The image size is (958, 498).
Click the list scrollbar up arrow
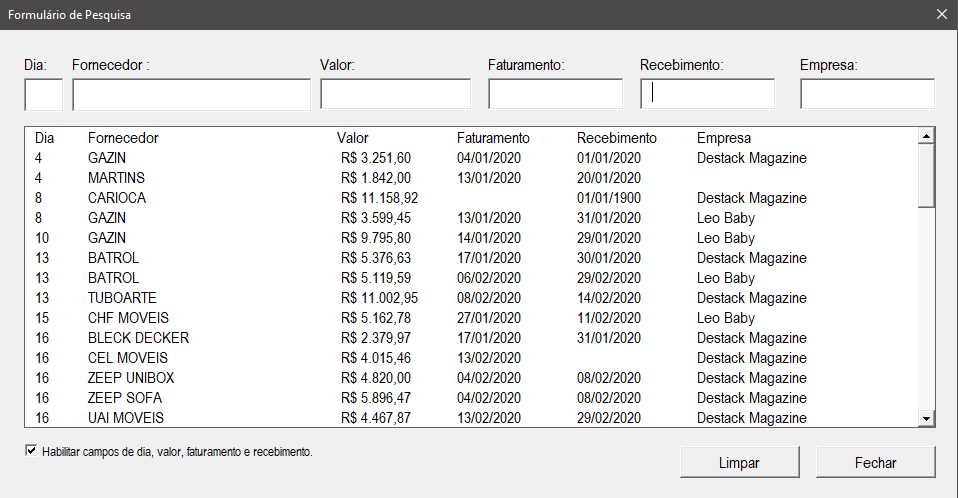tap(926, 136)
